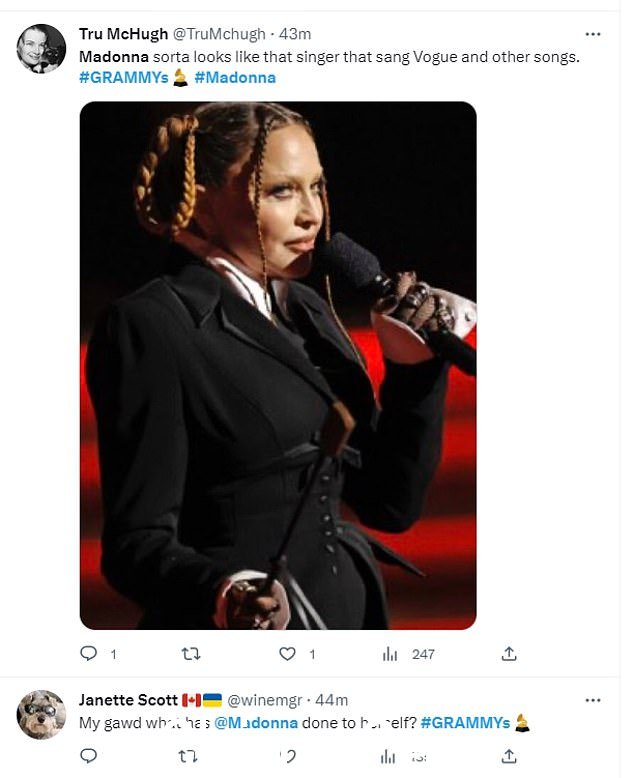Reply to Janette Scott's tweet
The image size is (634, 778).
89,756
